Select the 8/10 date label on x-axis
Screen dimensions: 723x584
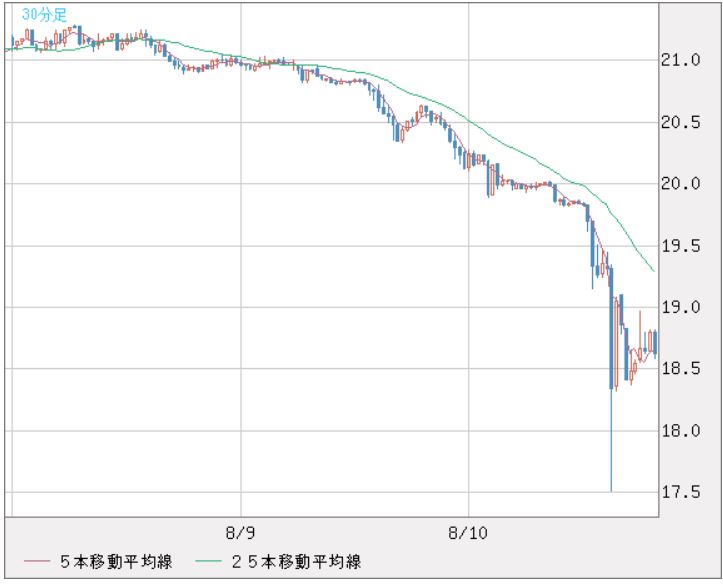tap(469, 531)
